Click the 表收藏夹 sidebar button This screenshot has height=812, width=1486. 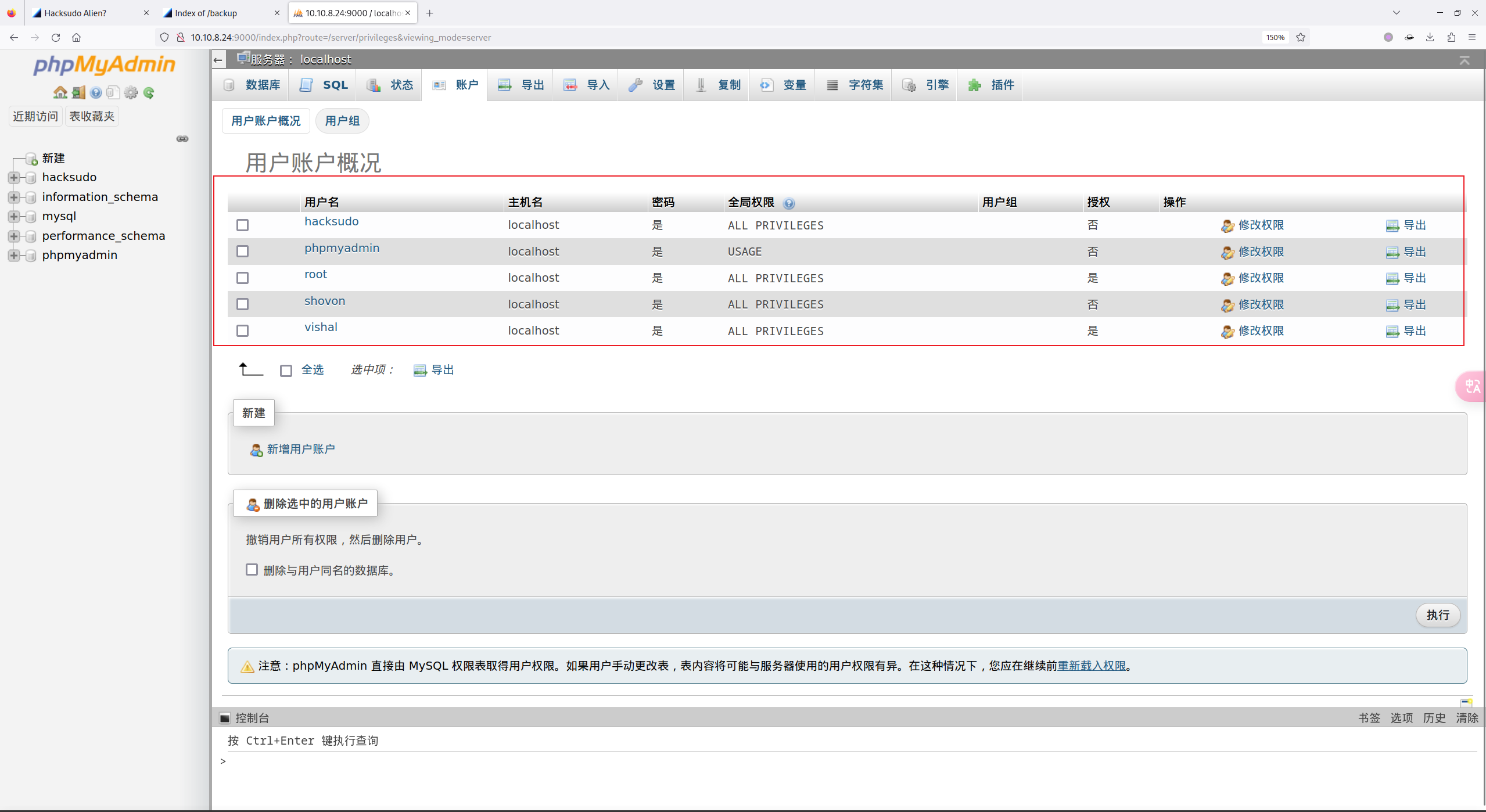[x=92, y=116]
